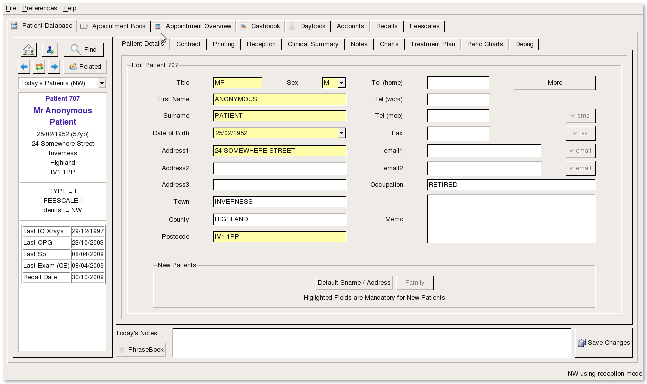The height and width of the screenshot is (384, 647).
Task: Click the Tel (work) field
Action: (458, 99)
